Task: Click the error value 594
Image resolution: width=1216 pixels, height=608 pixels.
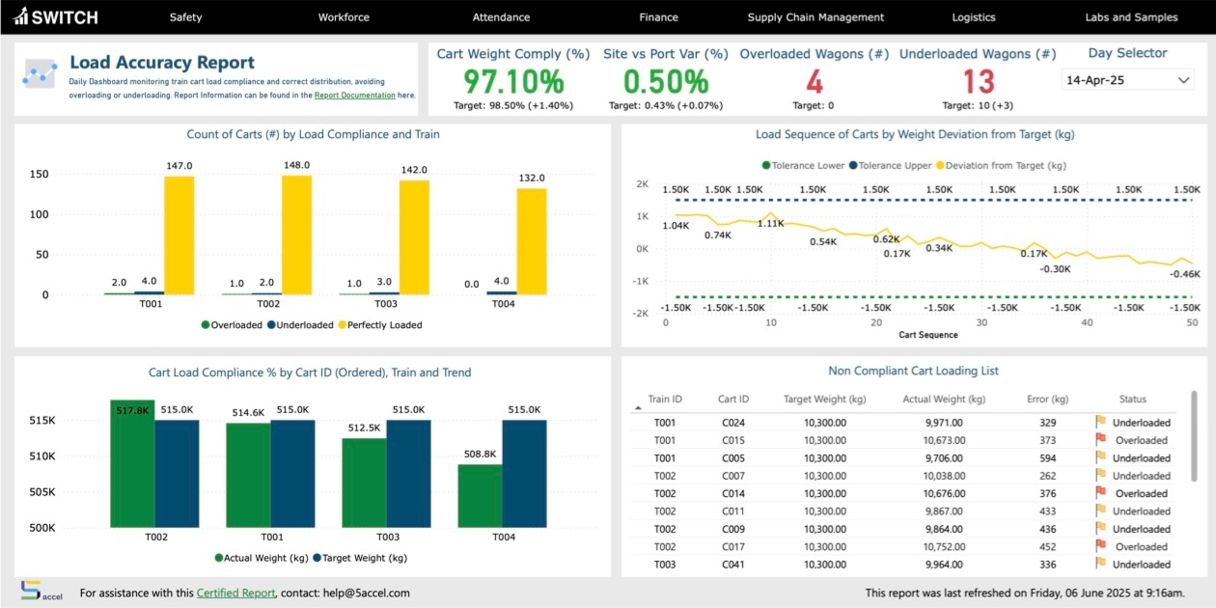Action: tap(1047, 458)
